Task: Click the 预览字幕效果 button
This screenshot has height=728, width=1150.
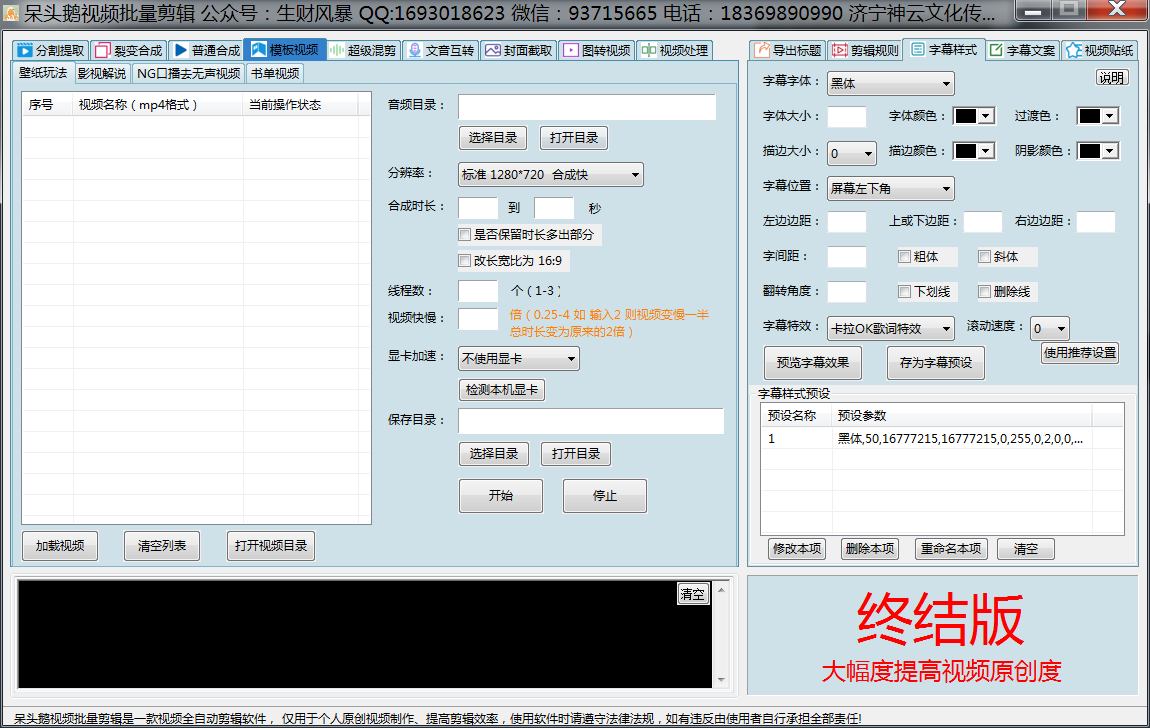Action: pyautogui.click(x=813, y=363)
